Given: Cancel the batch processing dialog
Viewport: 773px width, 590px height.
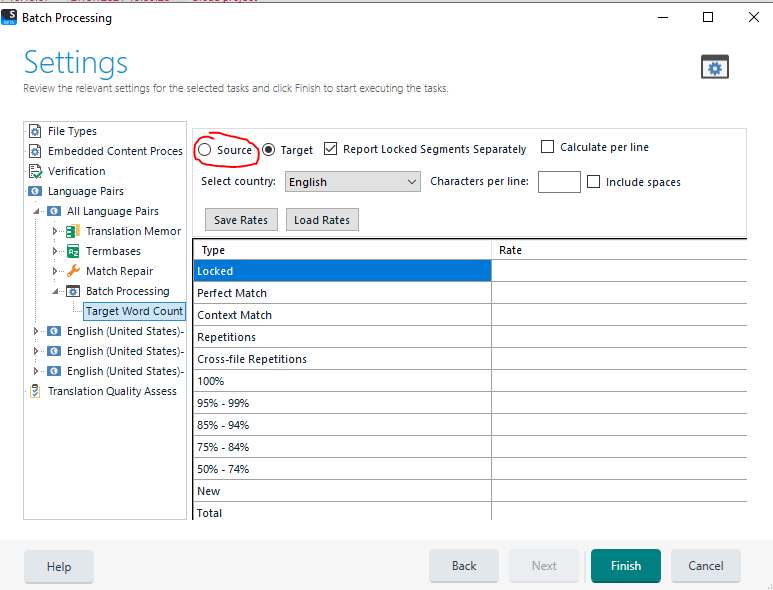Looking at the screenshot, I should pos(705,566).
